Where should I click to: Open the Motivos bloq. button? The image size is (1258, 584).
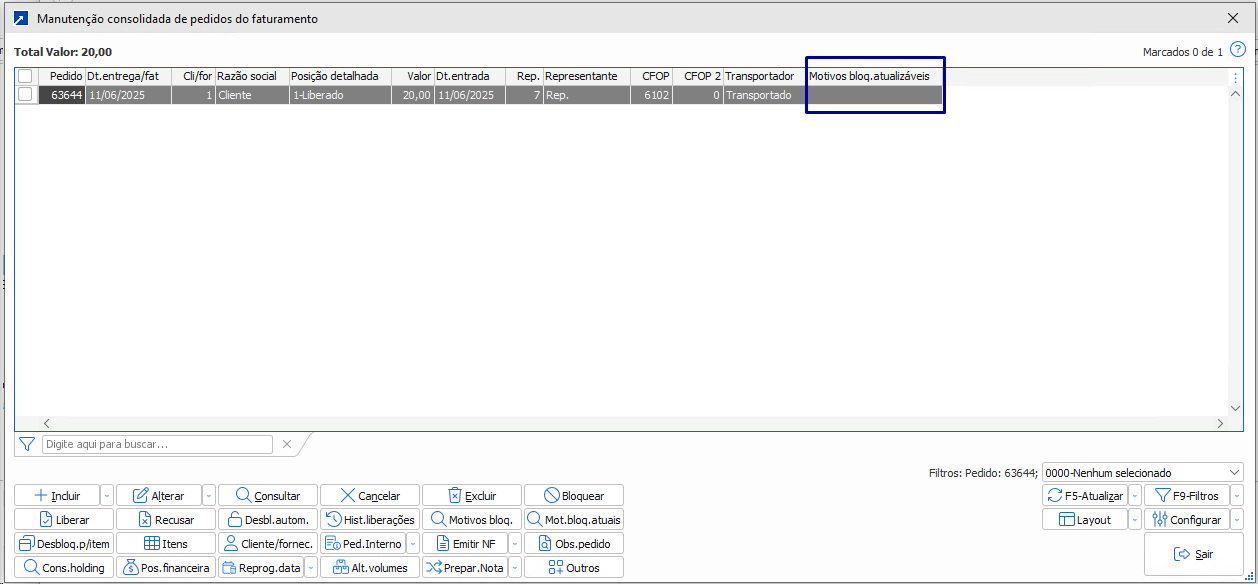click(x=472, y=519)
